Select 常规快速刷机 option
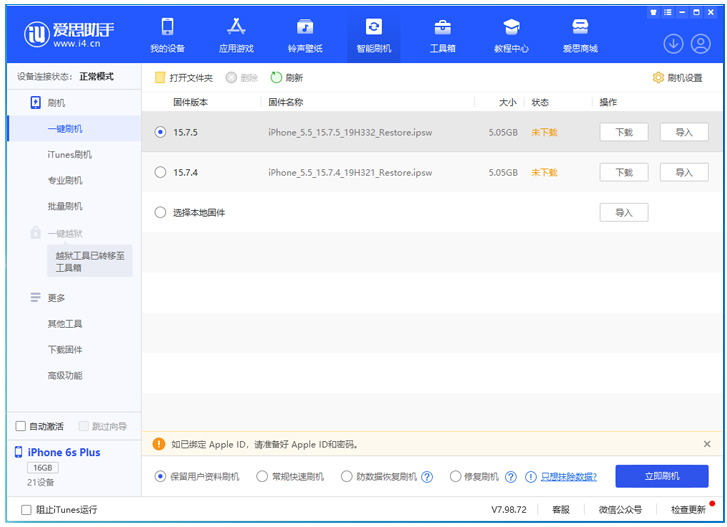Image resolution: width=727 pixels, height=527 pixels. click(x=262, y=476)
